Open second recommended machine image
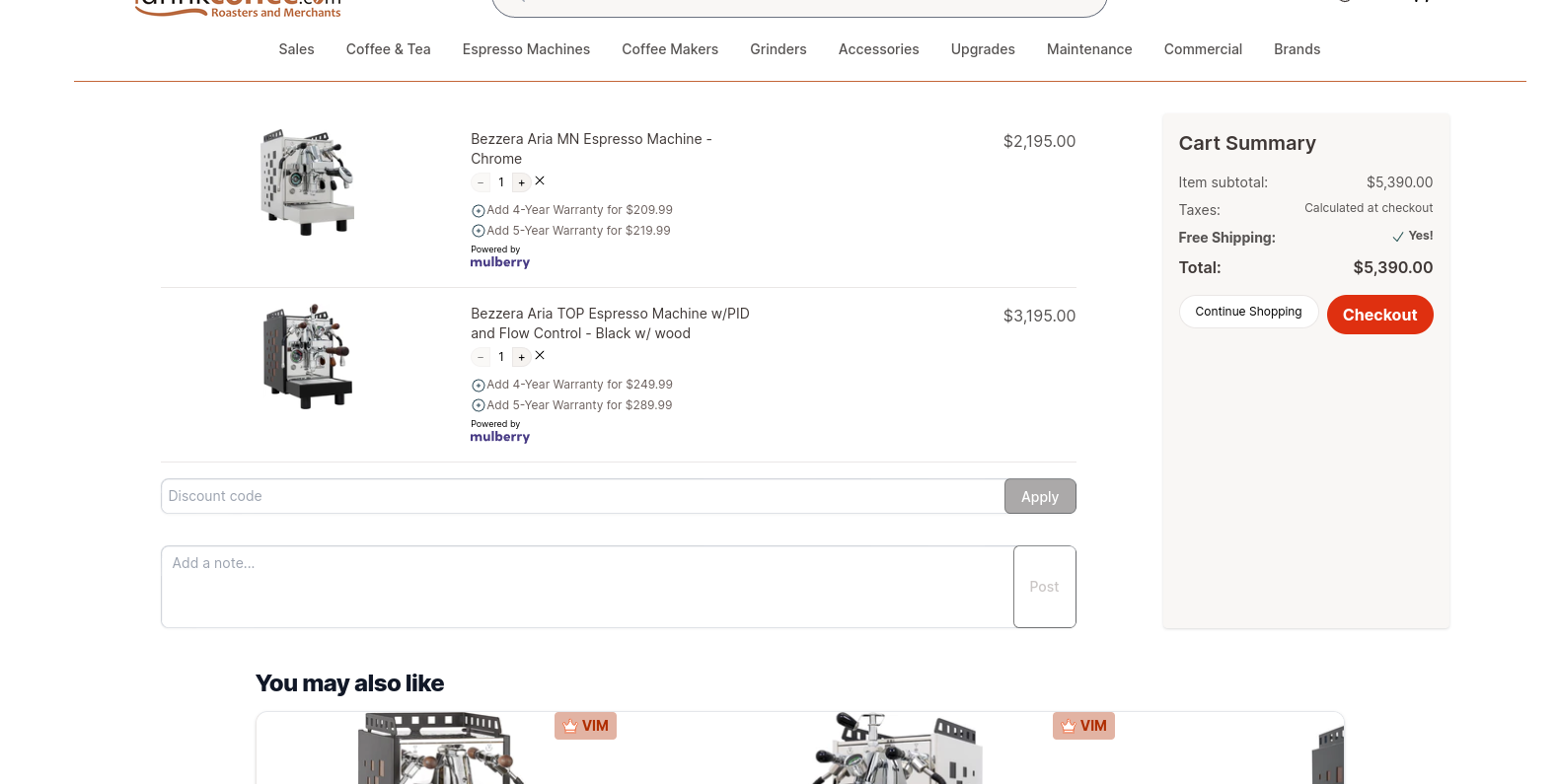The height and width of the screenshot is (784, 1558). (898, 748)
